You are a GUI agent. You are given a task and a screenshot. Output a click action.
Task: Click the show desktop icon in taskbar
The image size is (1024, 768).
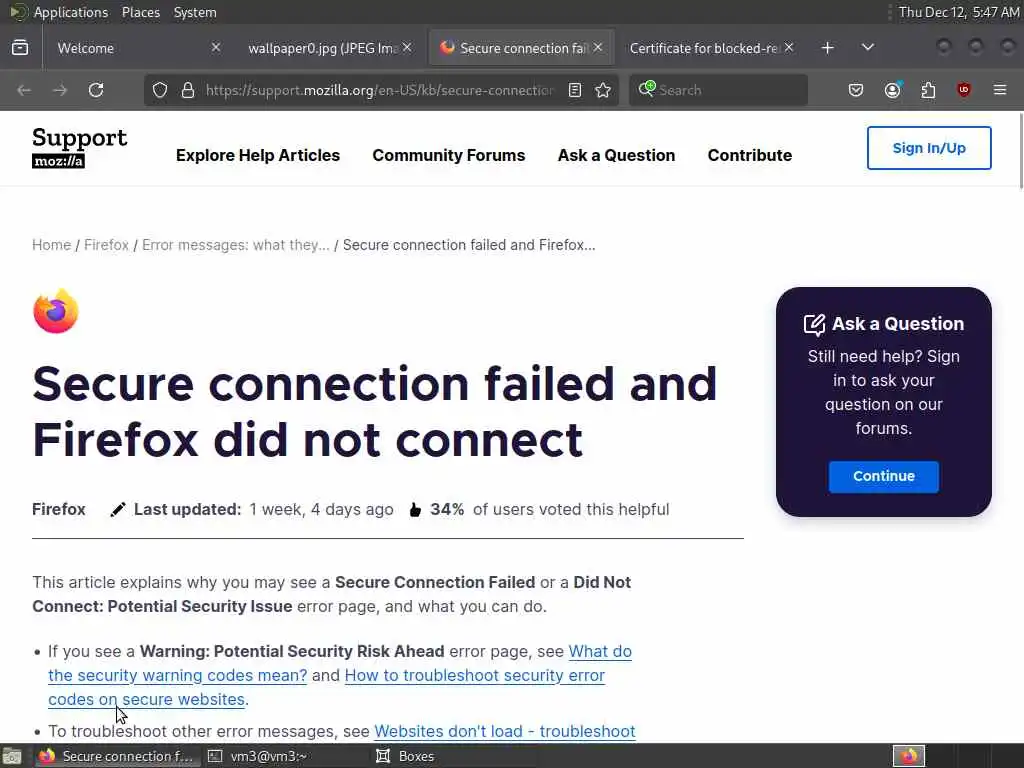tap(12, 756)
